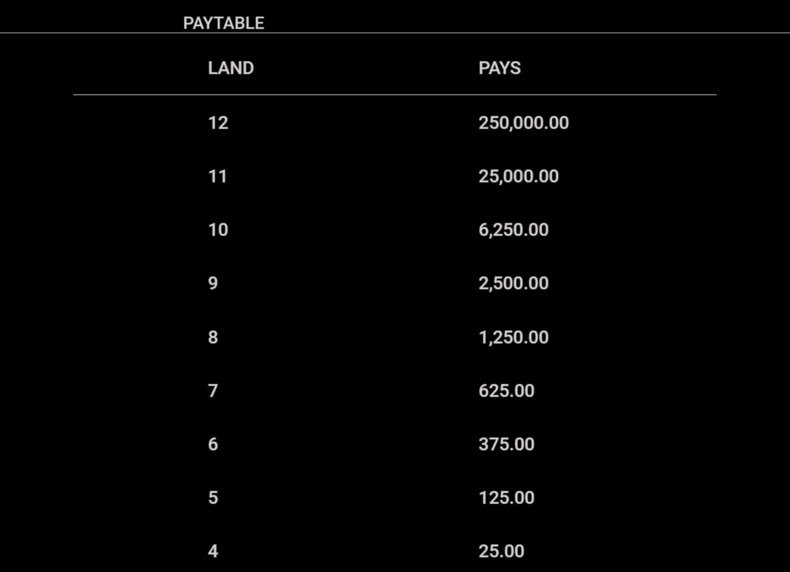Click the 125.00 payout value
The width and height of the screenshot is (790, 572).
[506, 497]
